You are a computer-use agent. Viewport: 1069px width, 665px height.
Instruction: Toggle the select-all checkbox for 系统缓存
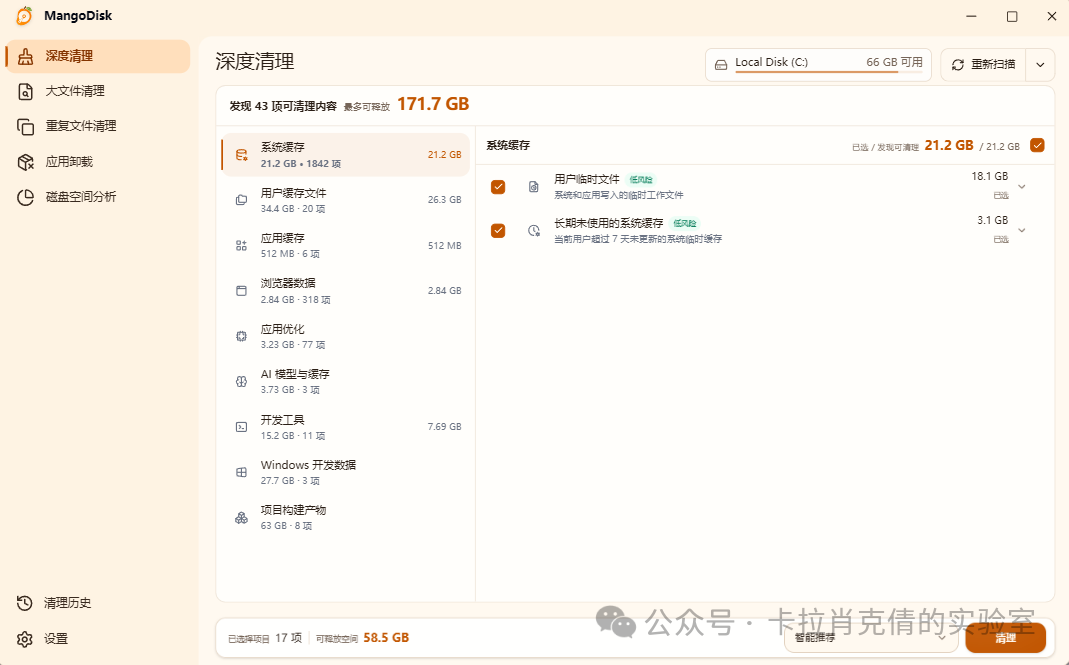1037,145
